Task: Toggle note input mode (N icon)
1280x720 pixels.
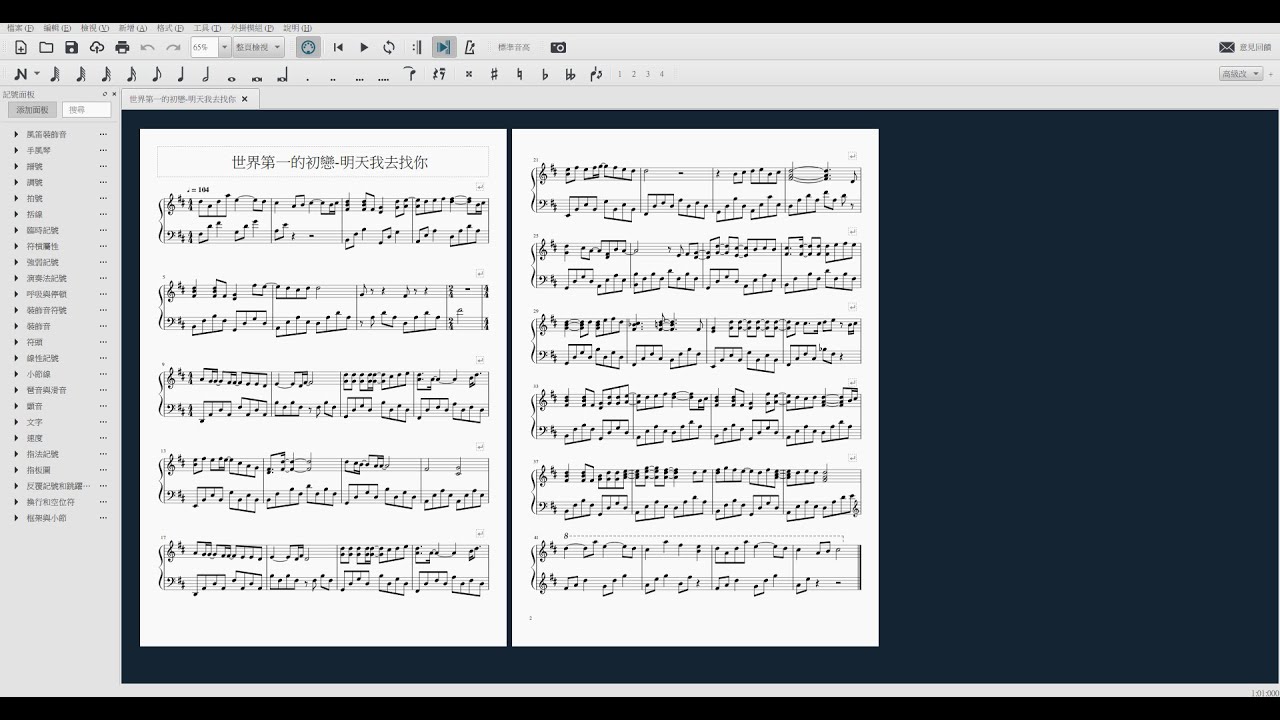Action: [21, 74]
